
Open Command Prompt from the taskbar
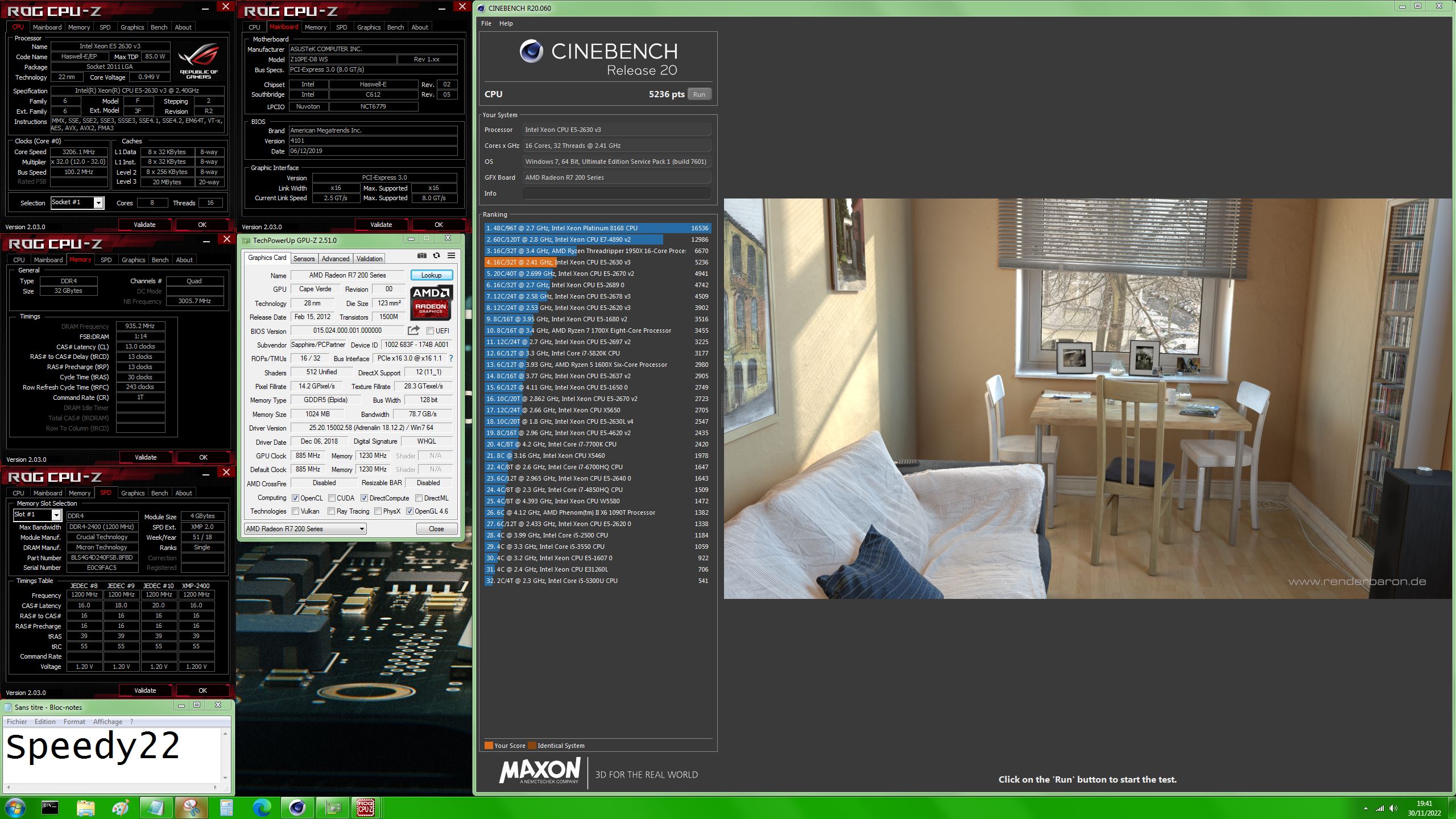coord(50,808)
